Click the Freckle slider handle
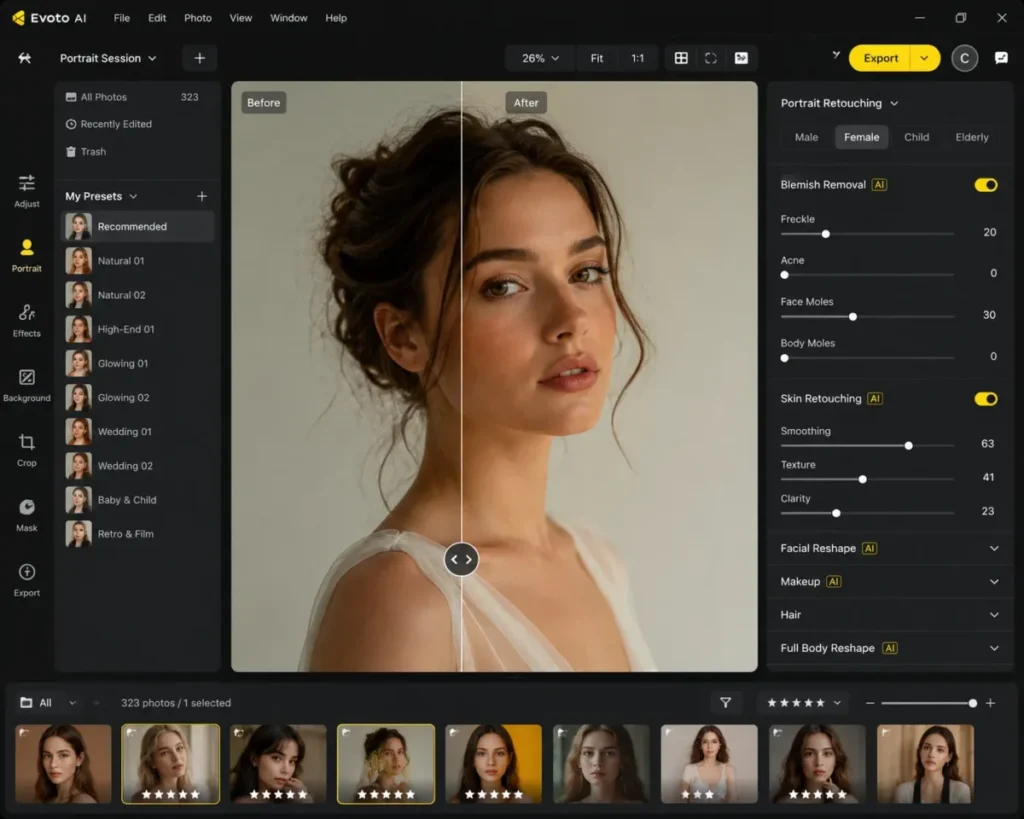 click(x=825, y=234)
